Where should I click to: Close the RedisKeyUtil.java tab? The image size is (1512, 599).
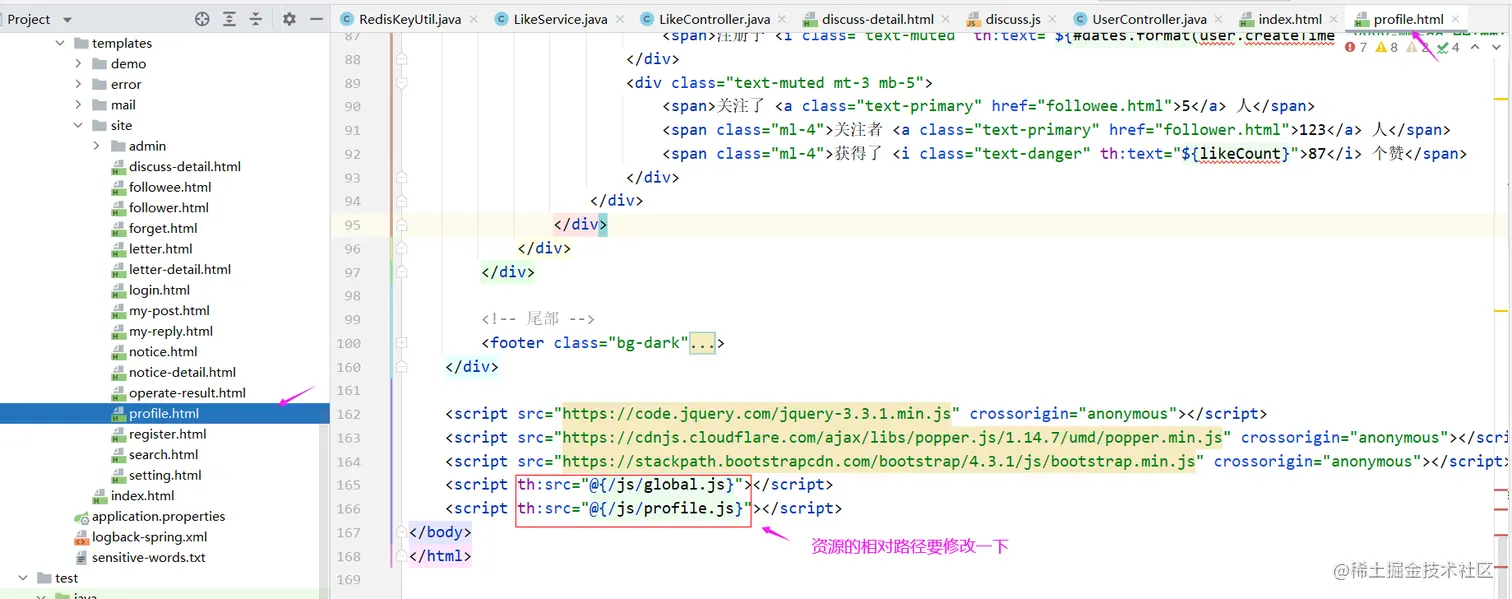point(475,19)
